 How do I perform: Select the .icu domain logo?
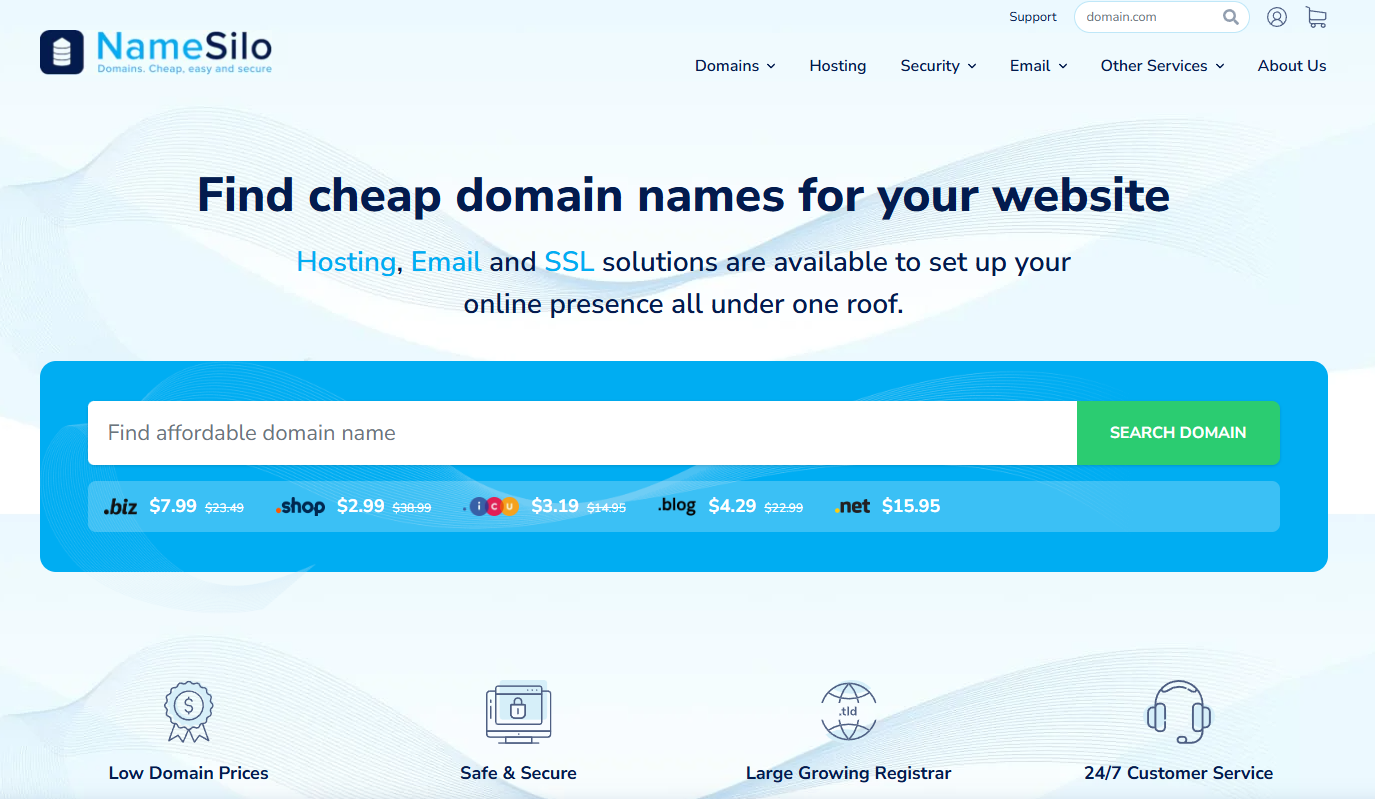point(493,507)
